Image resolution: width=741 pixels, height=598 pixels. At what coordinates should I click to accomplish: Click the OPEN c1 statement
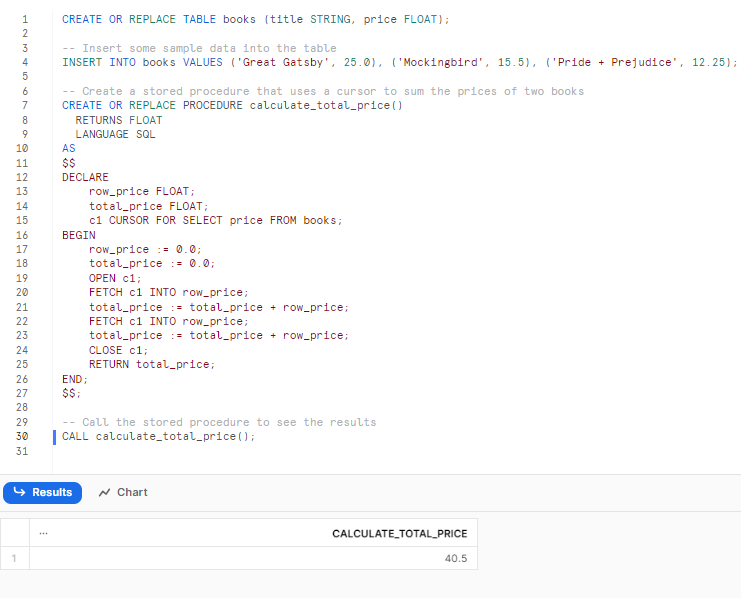(x=115, y=278)
